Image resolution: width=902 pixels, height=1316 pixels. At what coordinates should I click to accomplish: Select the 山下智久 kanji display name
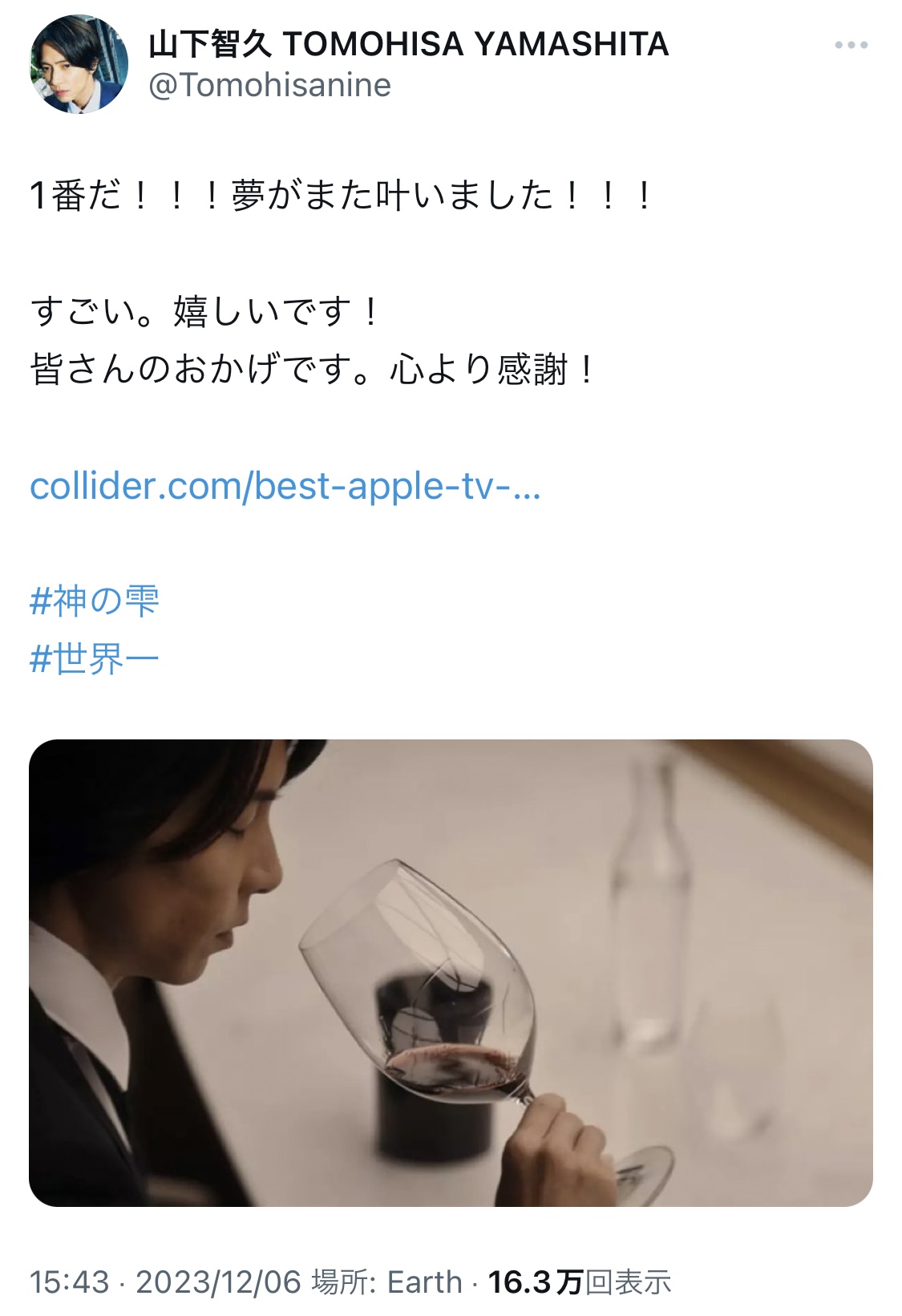(211, 44)
